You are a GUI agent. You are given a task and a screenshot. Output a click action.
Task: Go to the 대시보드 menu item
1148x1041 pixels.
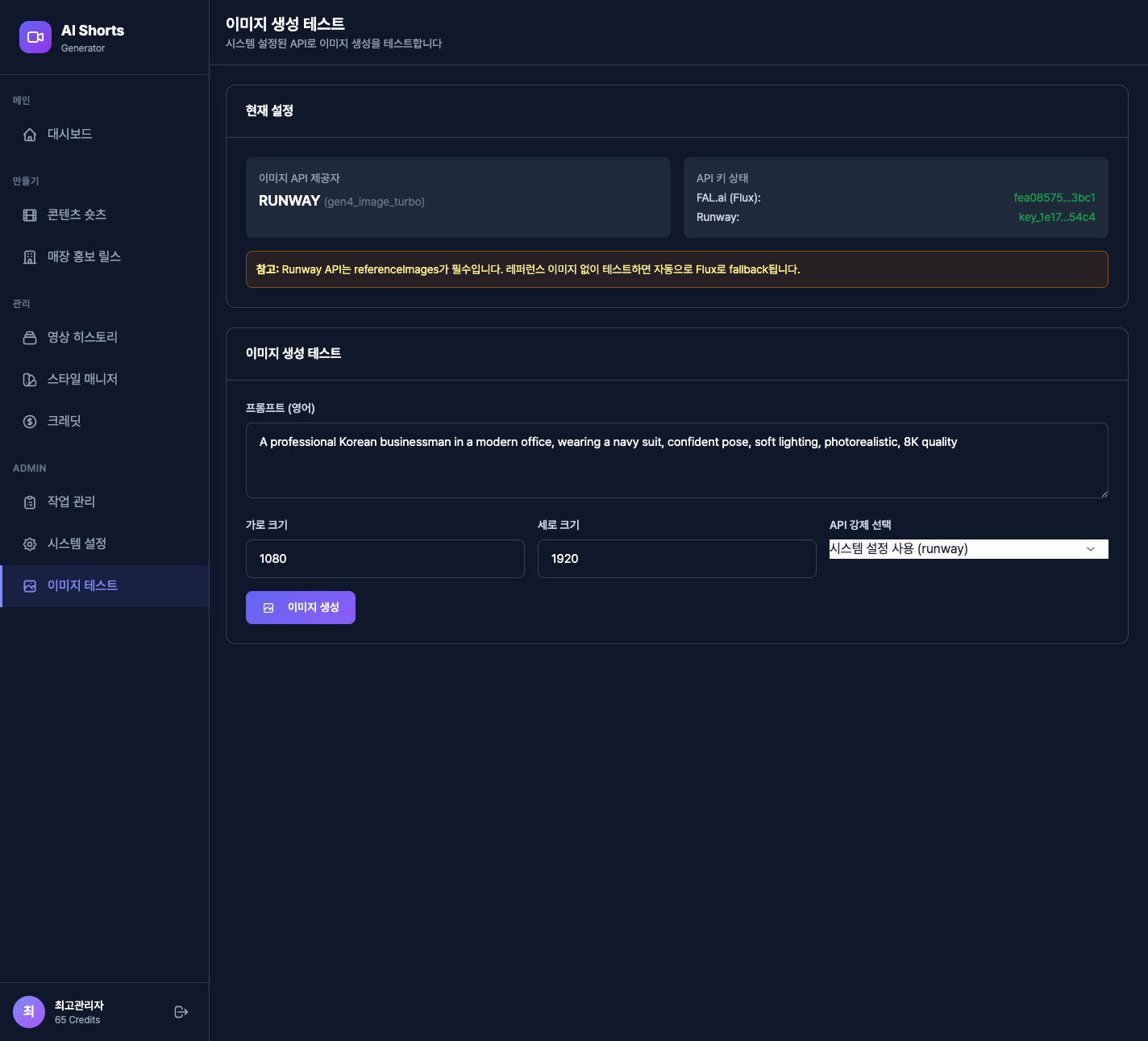[69, 134]
